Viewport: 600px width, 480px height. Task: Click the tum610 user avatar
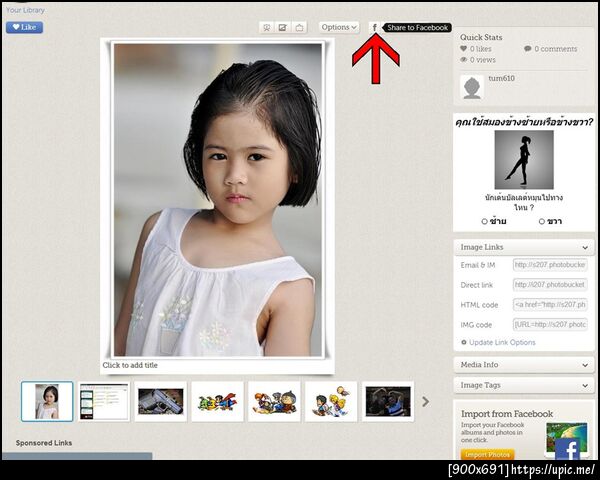[472, 87]
